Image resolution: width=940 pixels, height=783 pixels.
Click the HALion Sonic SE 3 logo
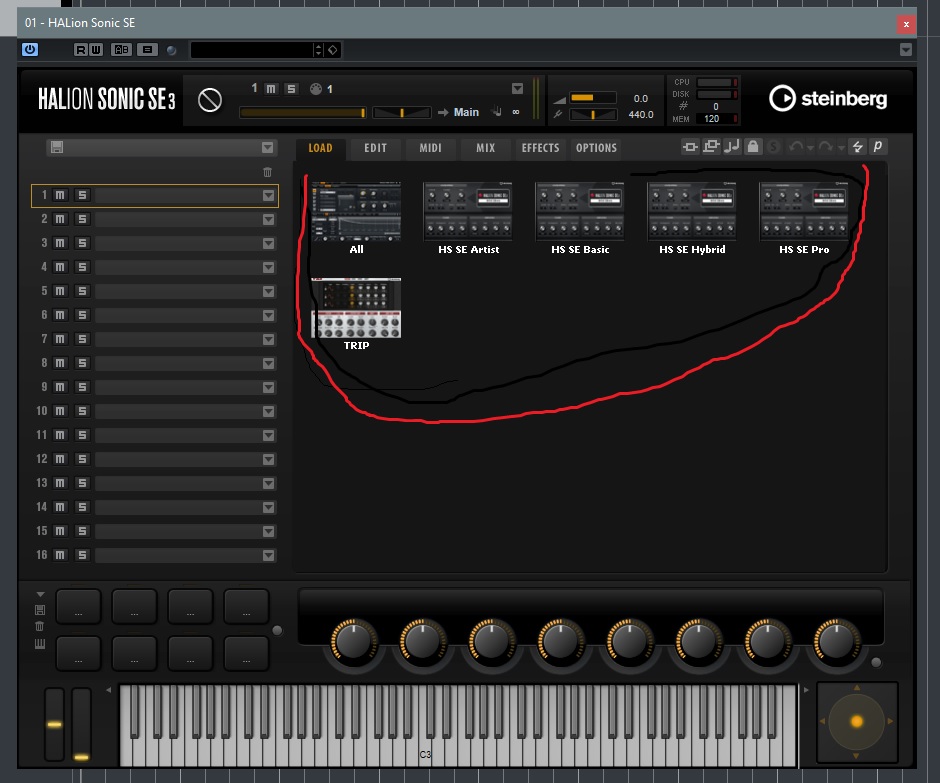pyautogui.click(x=107, y=99)
